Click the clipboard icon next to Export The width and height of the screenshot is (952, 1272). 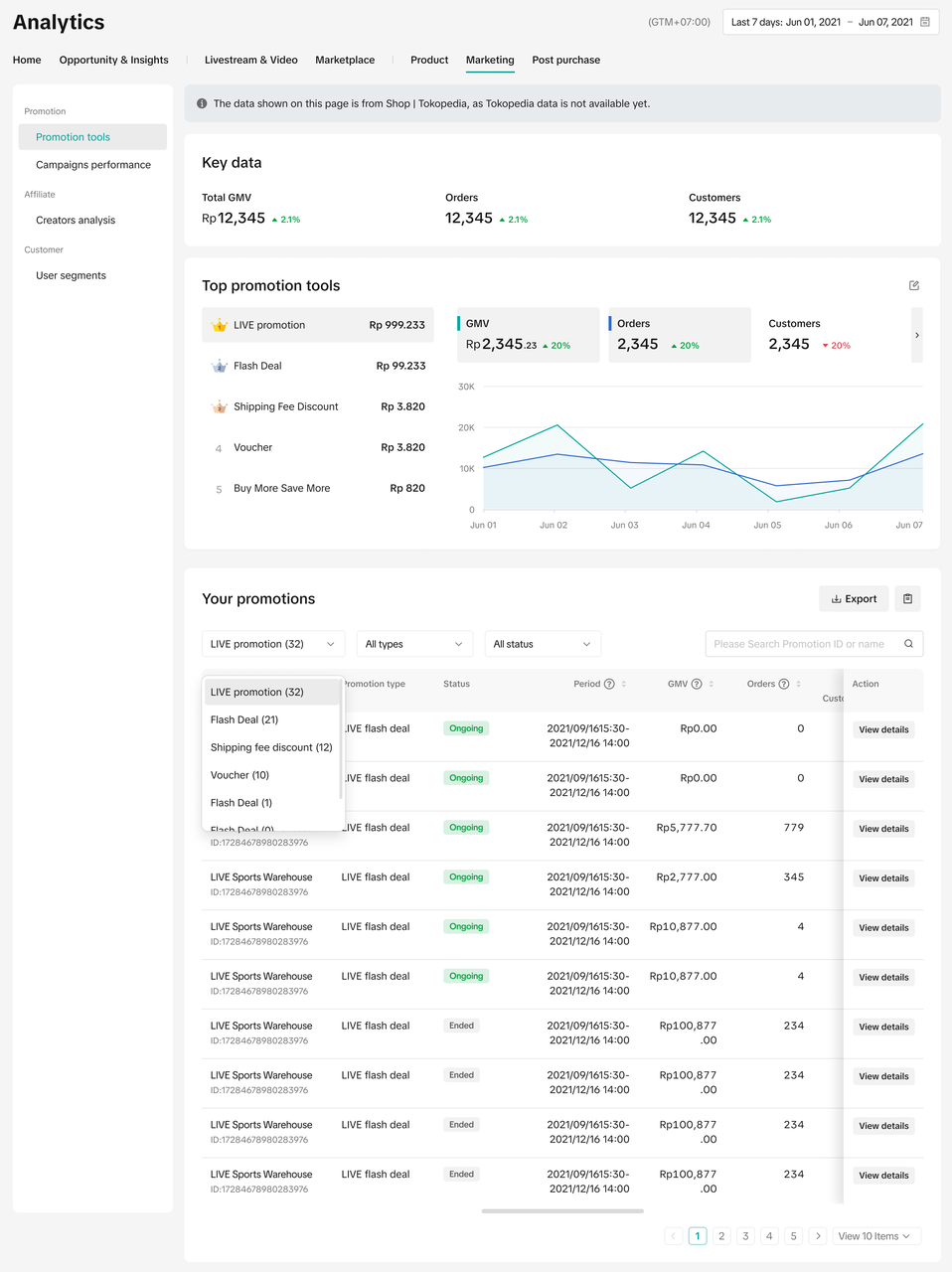[907, 598]
